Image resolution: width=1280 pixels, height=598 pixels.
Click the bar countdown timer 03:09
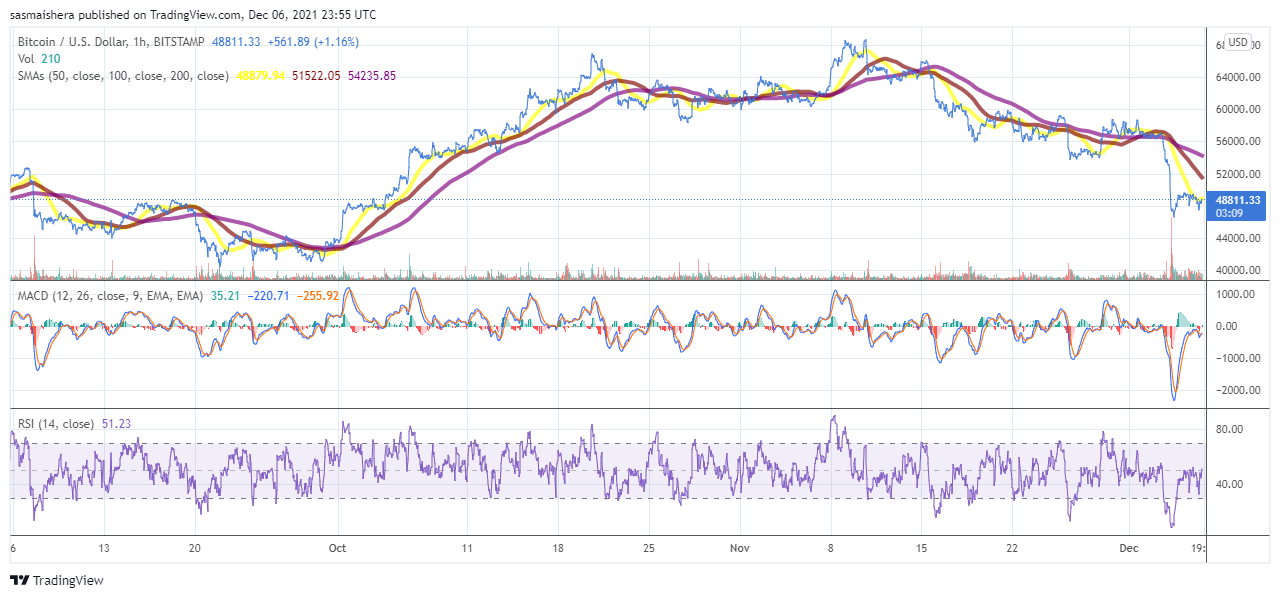click(x=1229, y=213)
